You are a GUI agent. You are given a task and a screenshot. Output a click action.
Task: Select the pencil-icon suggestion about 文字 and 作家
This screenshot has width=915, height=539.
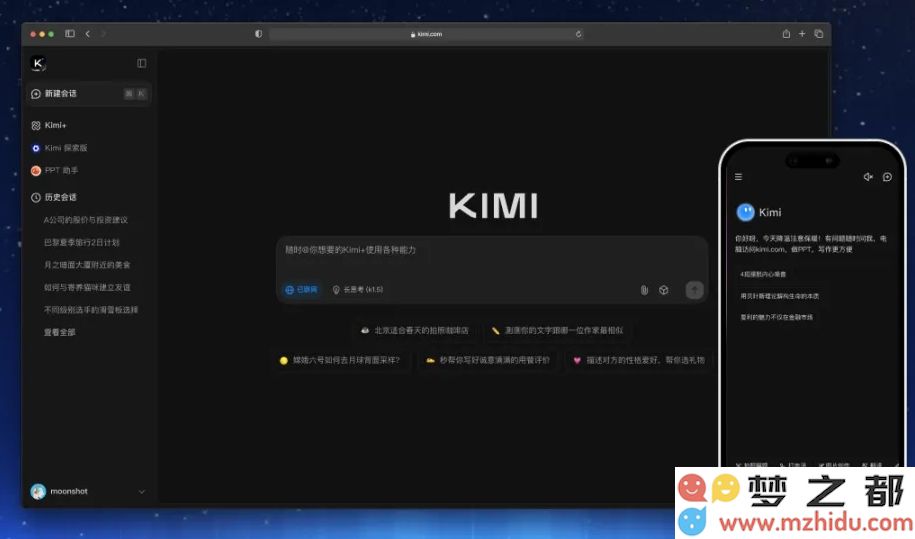click(557, 330)
